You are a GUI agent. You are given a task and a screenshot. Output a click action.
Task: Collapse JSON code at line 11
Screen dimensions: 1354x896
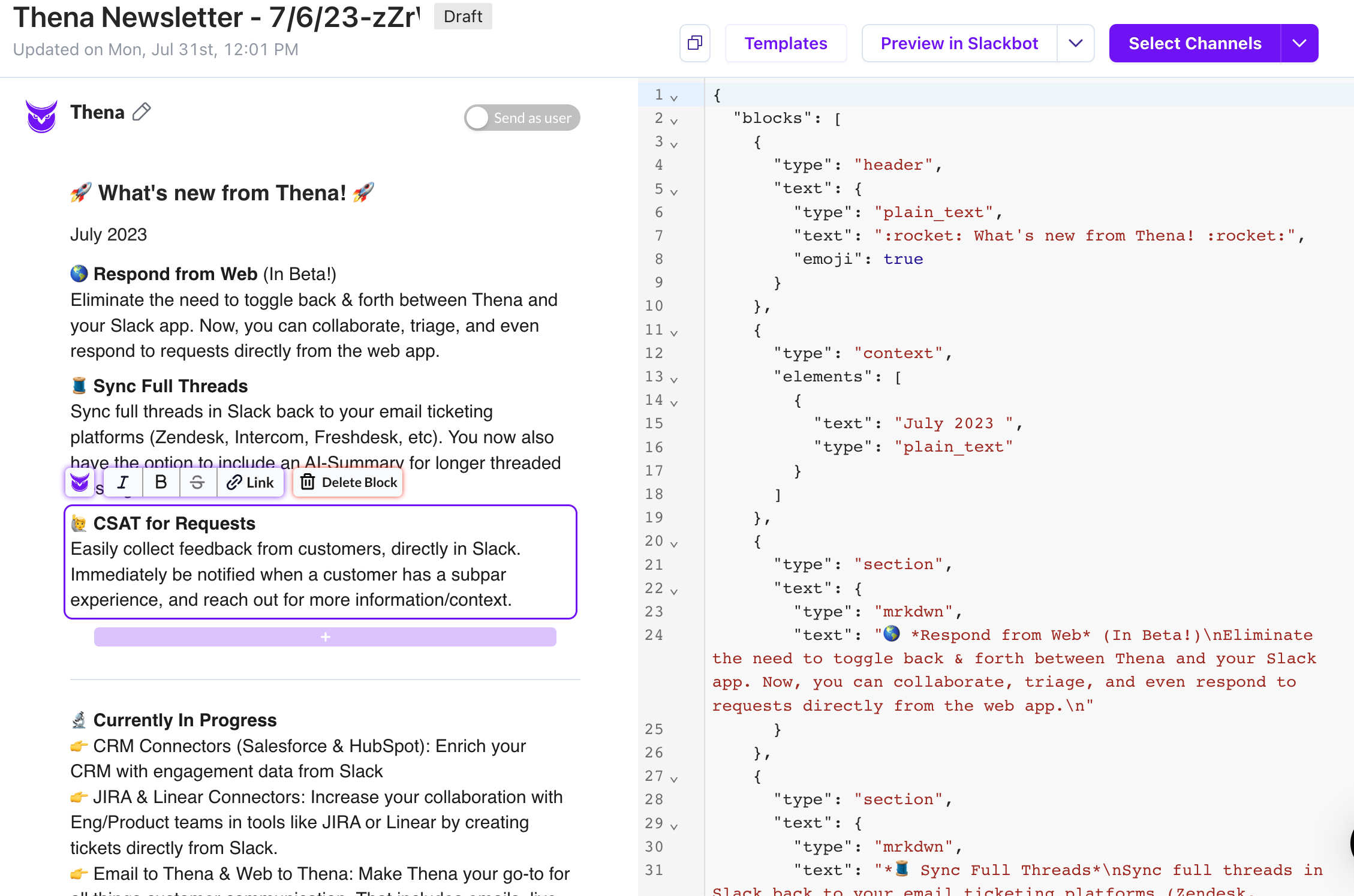(x=674, y=332)
